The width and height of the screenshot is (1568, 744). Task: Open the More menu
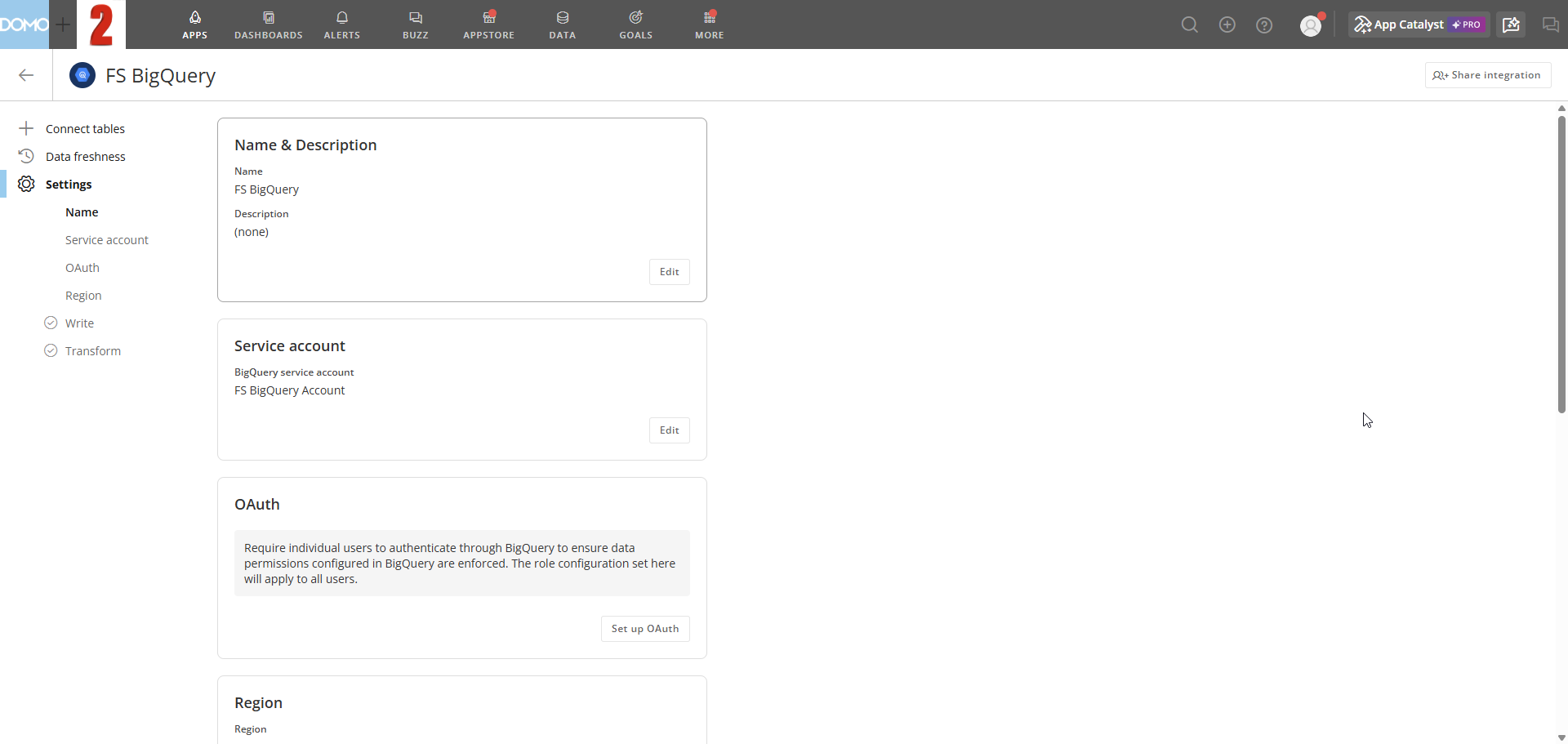coord(710,25)
